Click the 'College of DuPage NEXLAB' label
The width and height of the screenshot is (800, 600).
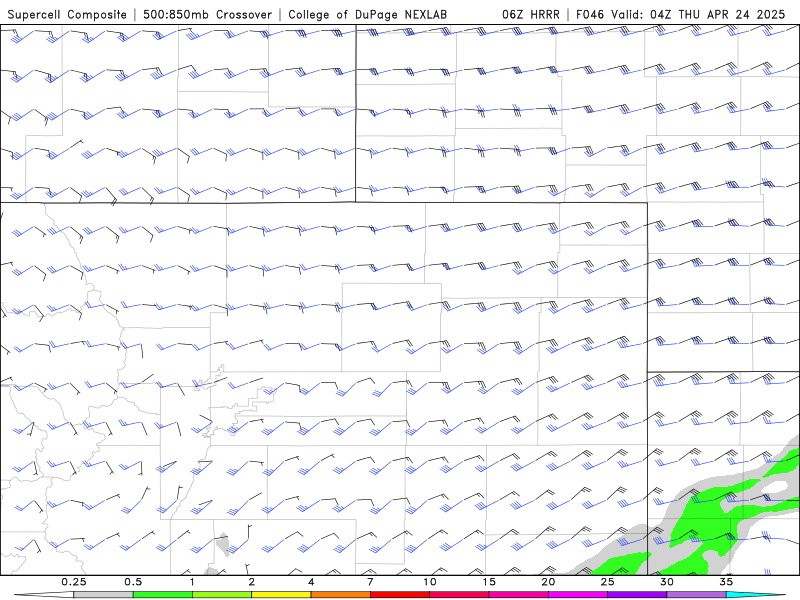pos(367,14)
